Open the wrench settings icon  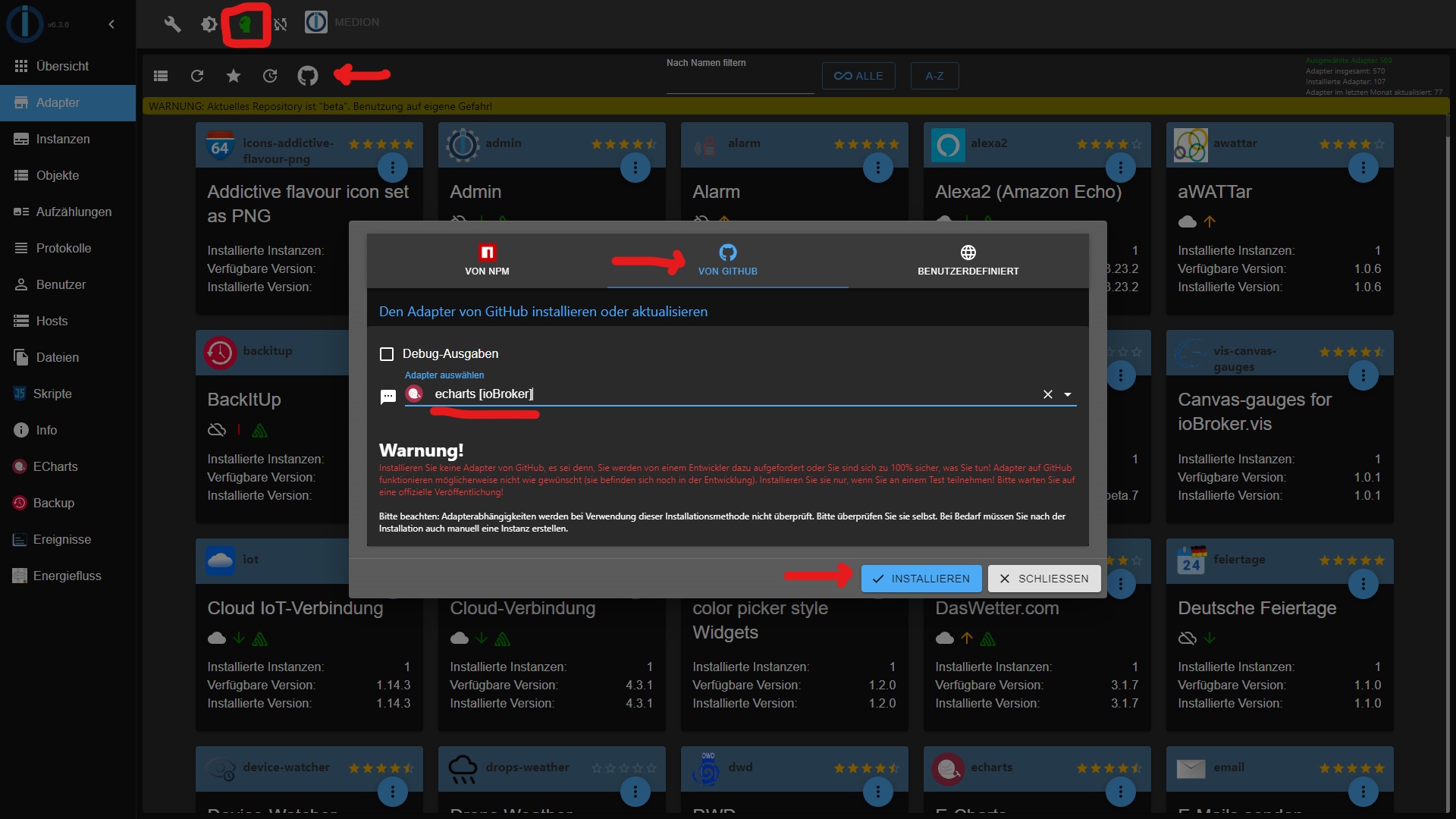172,24
